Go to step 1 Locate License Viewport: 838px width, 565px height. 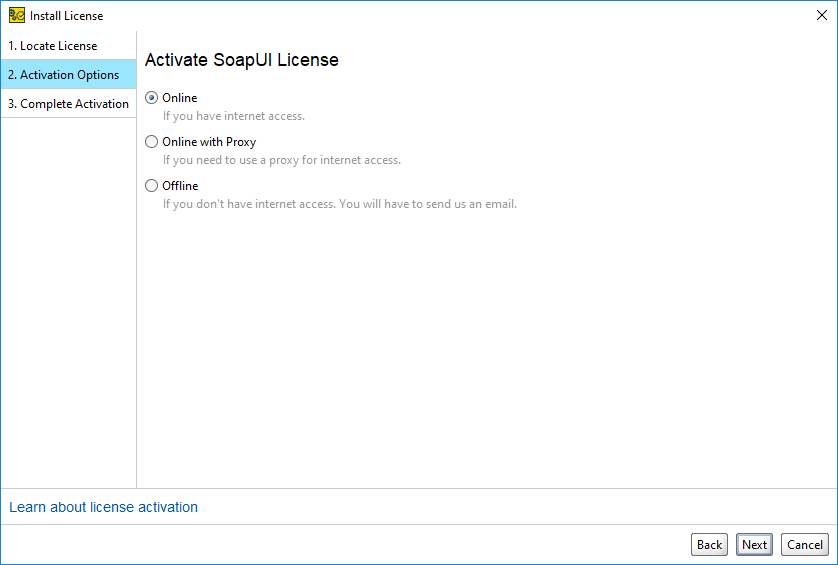click(68, 45)
